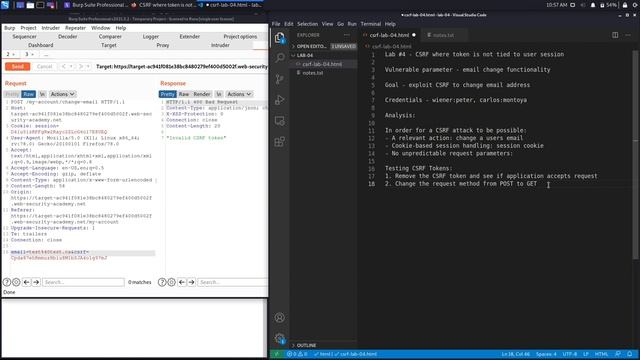
Task: Open the editor More Actions ellipsis
Action: pyautogui.click(x=628, y=35)
